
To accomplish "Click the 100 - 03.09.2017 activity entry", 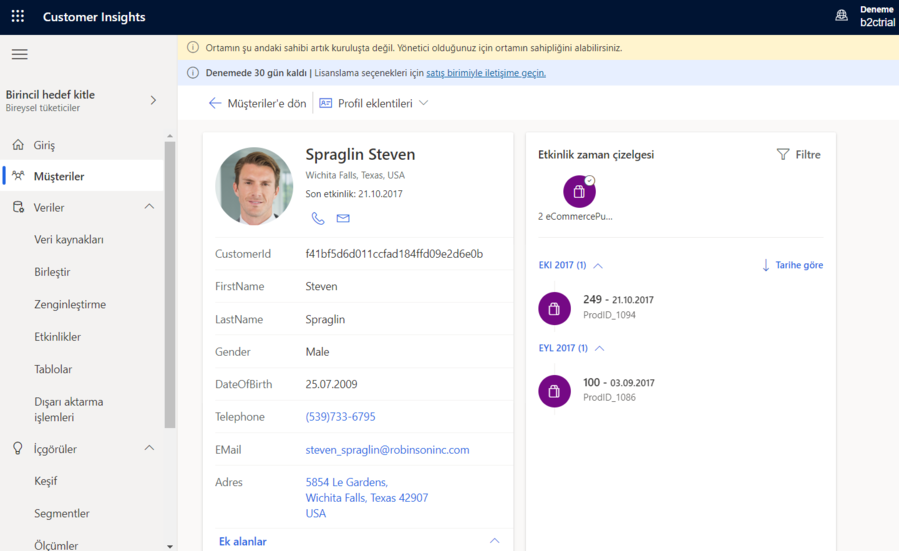I will pyautogui.click(x=619, y=389).
